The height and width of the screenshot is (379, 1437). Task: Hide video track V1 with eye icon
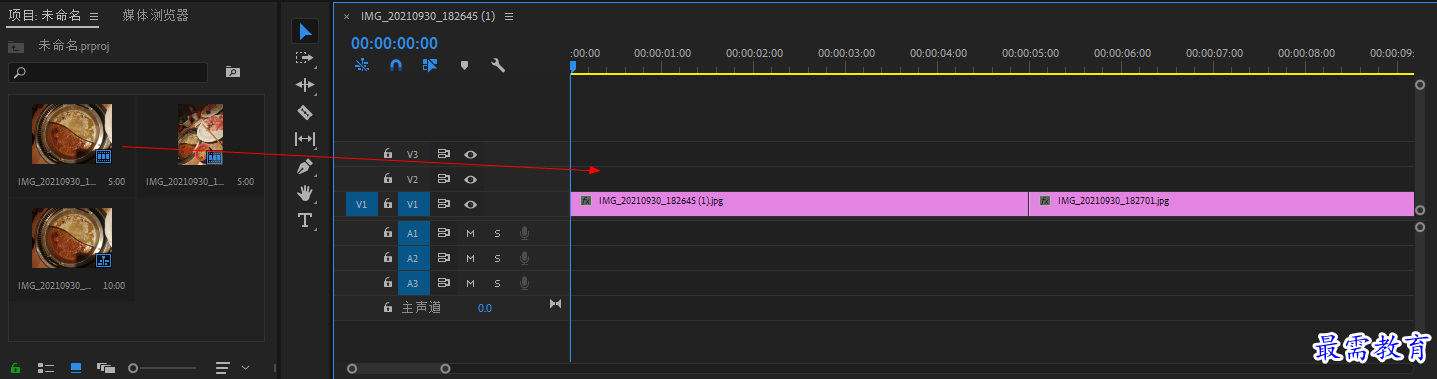pos(470,204)
